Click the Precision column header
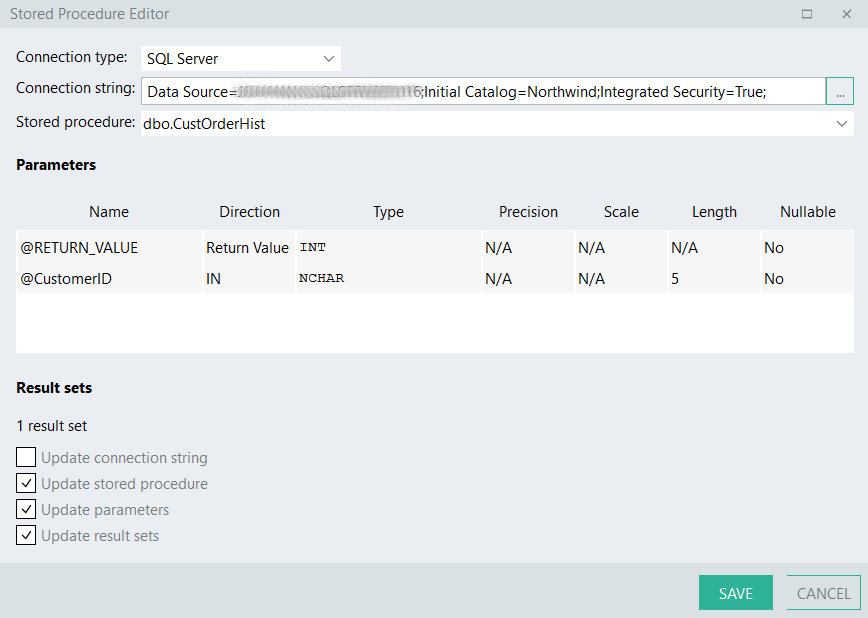868x618 pixels. pos(528,211)
